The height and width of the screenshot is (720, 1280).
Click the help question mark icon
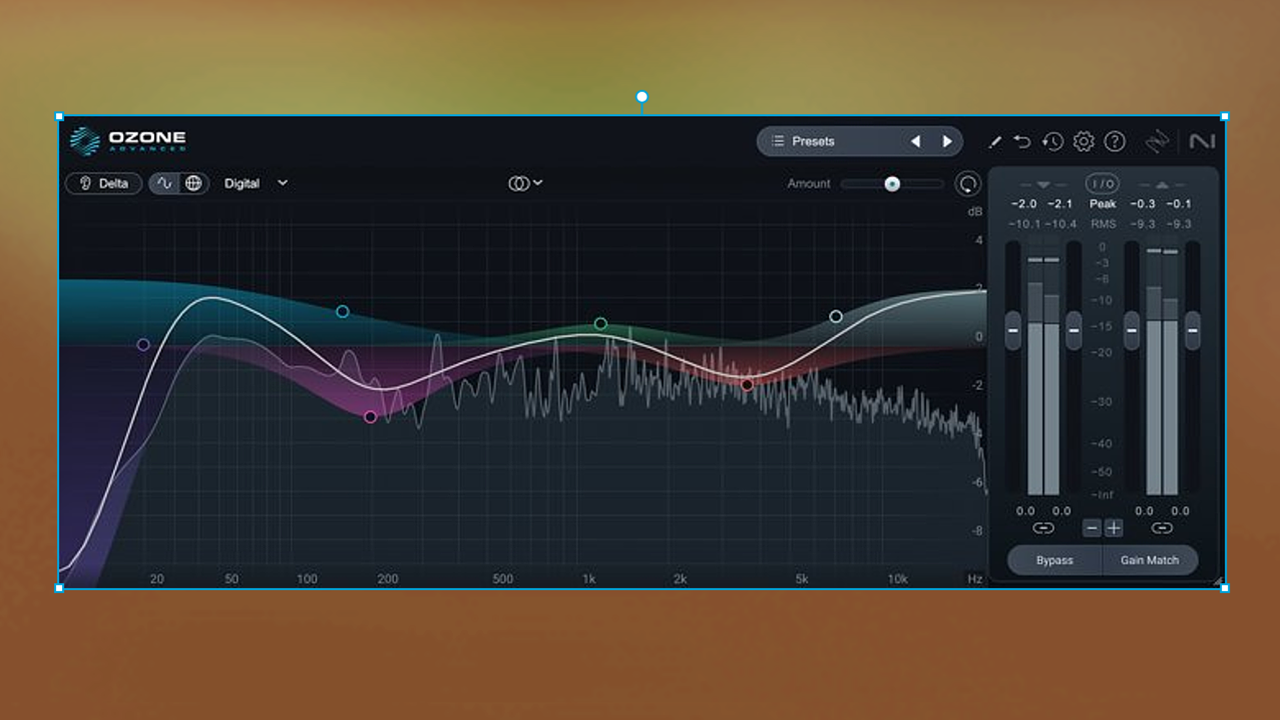click(1114, 141)
